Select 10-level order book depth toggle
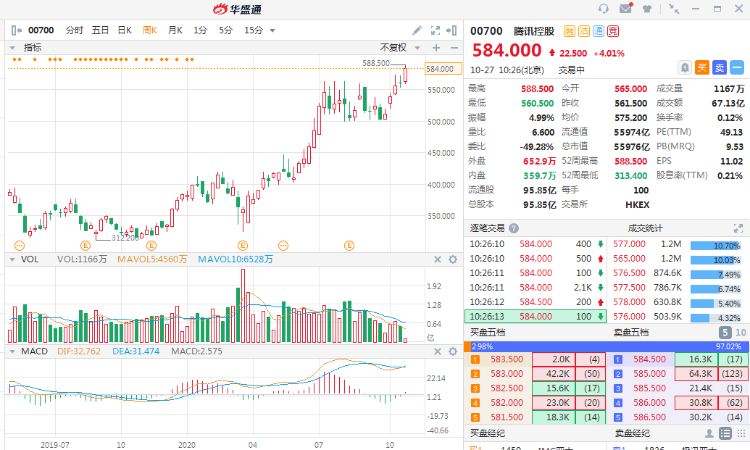This screenshot has height=450, width=750. pyautogui.click(x=740, y=332)
